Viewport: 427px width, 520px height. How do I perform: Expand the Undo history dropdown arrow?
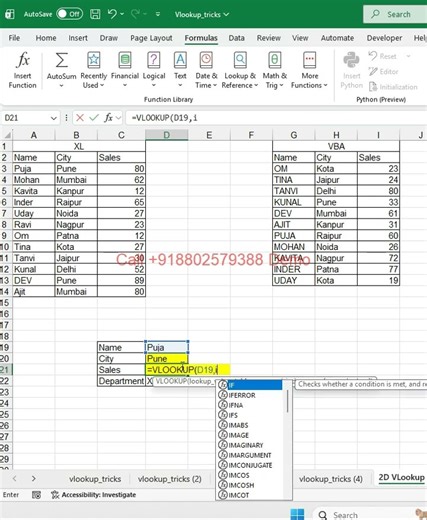coord(122,14)
